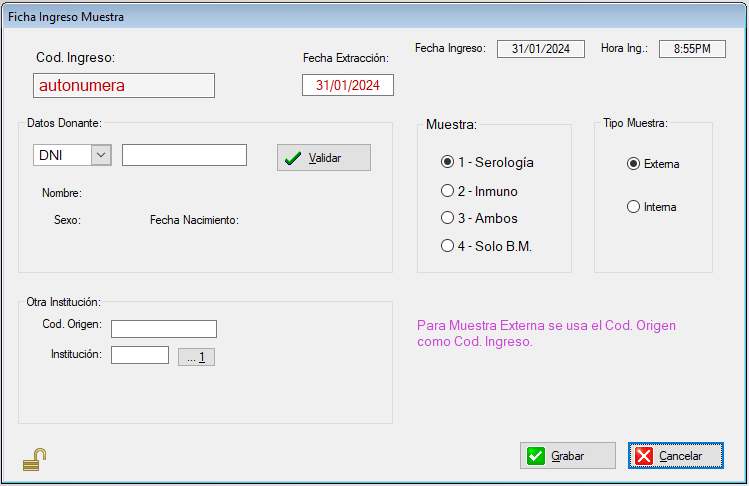Click the Fecha Ingreso date box
The width and height of the screenshot is (749, 486).
(x=539, y=49)
